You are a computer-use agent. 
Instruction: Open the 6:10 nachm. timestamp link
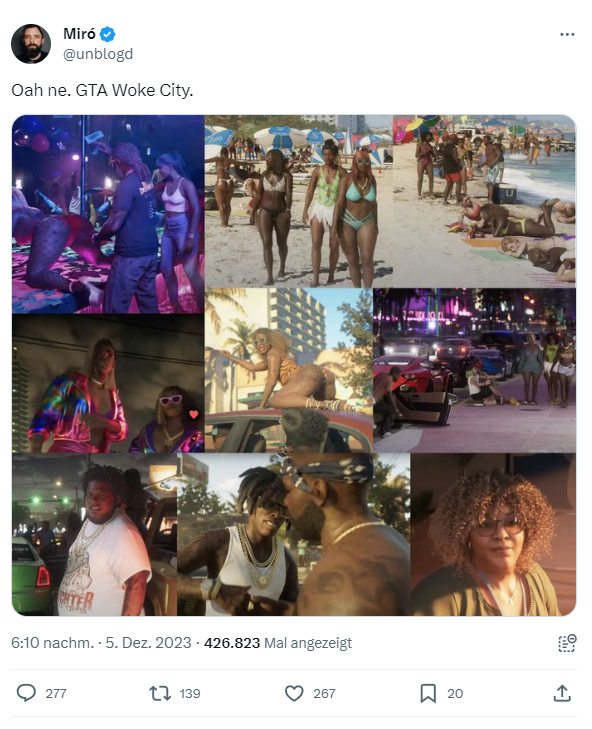(53, 643)
